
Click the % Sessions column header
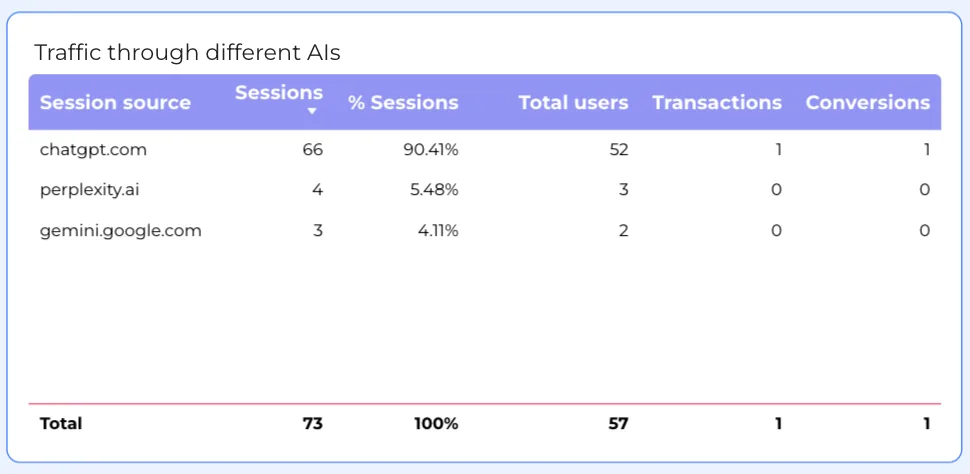[x=403, y=102]
